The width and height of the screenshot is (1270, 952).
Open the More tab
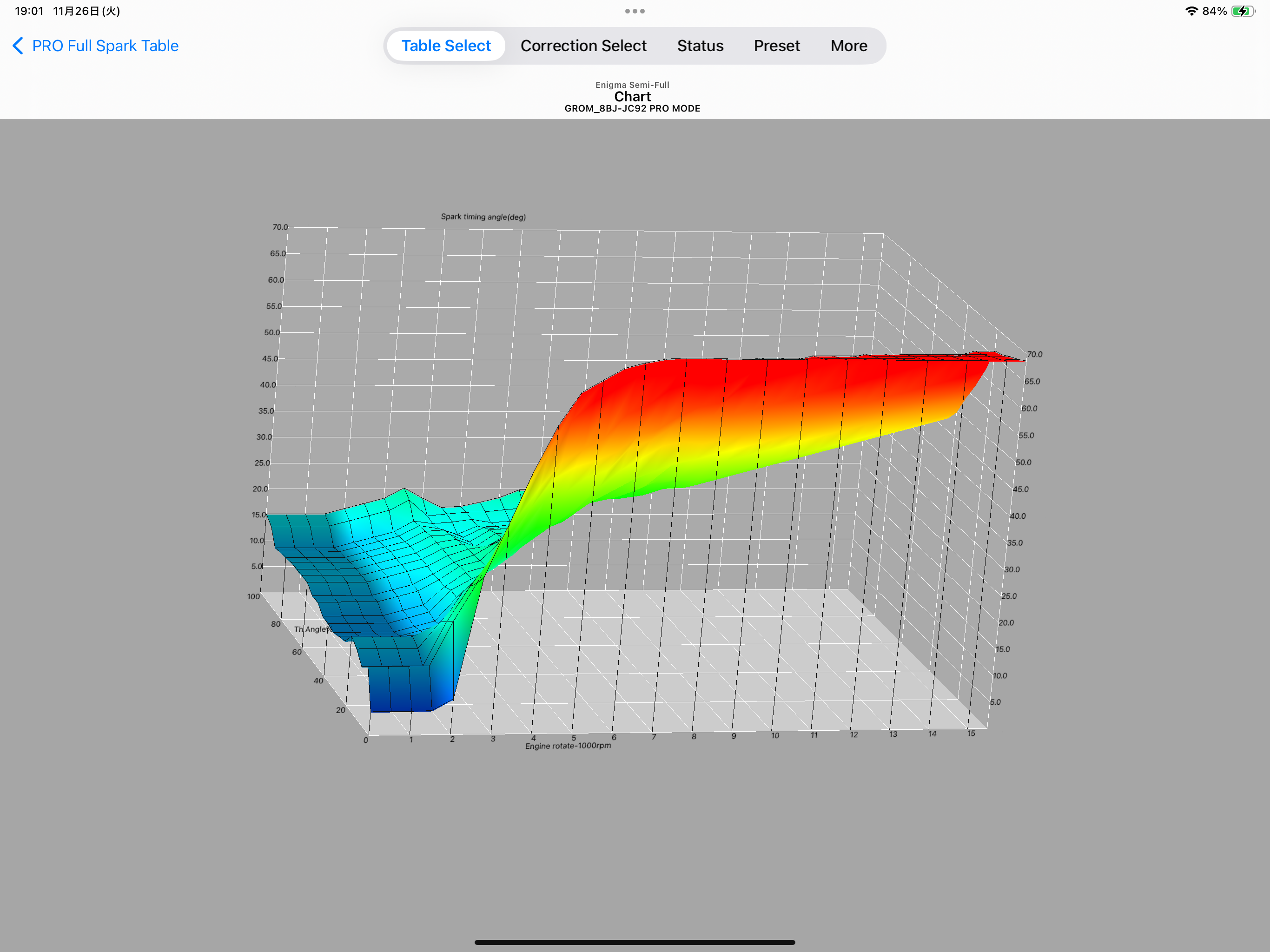[848, 46]
